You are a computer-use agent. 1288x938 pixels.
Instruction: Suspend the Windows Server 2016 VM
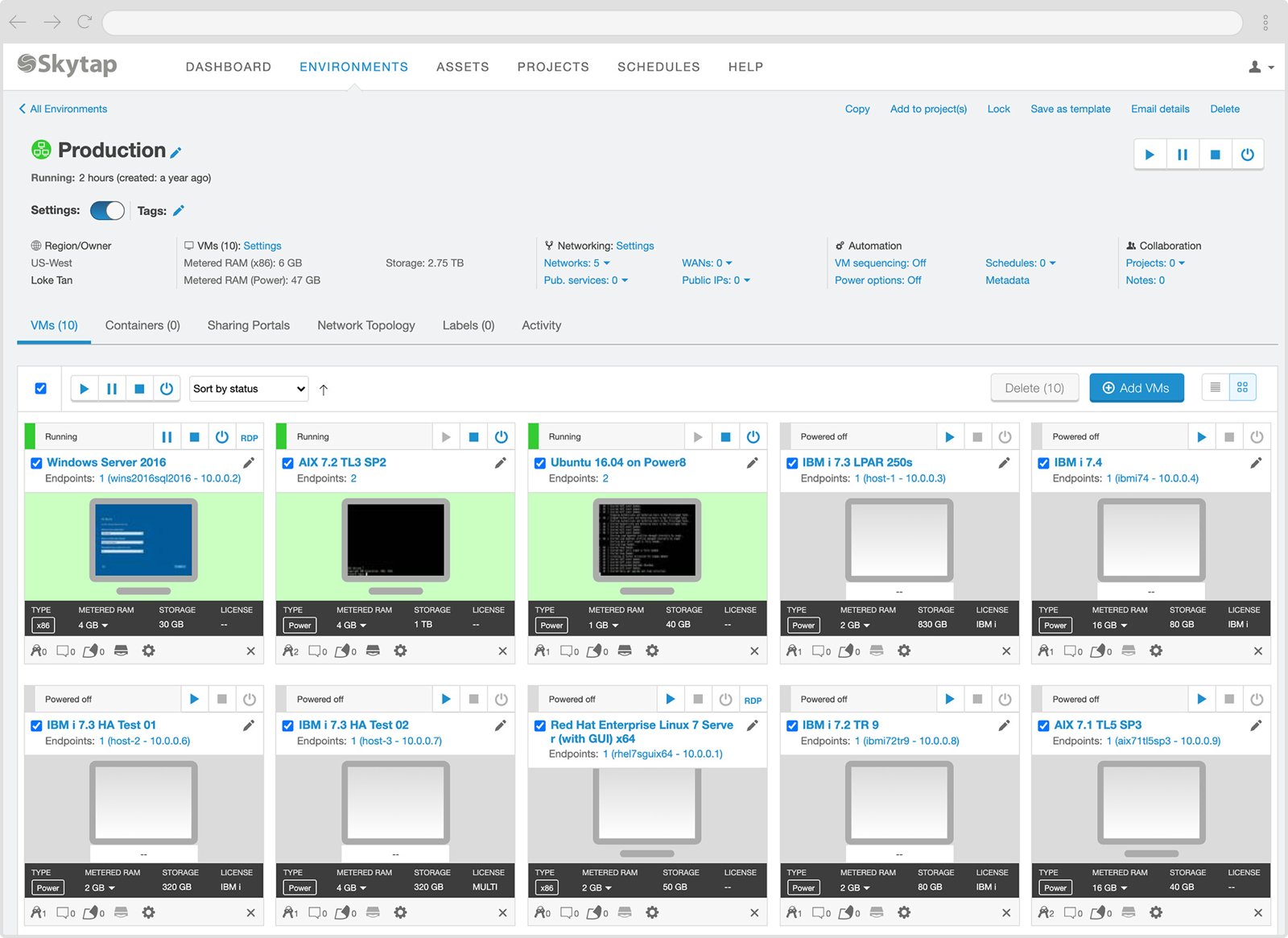(167, 437)
